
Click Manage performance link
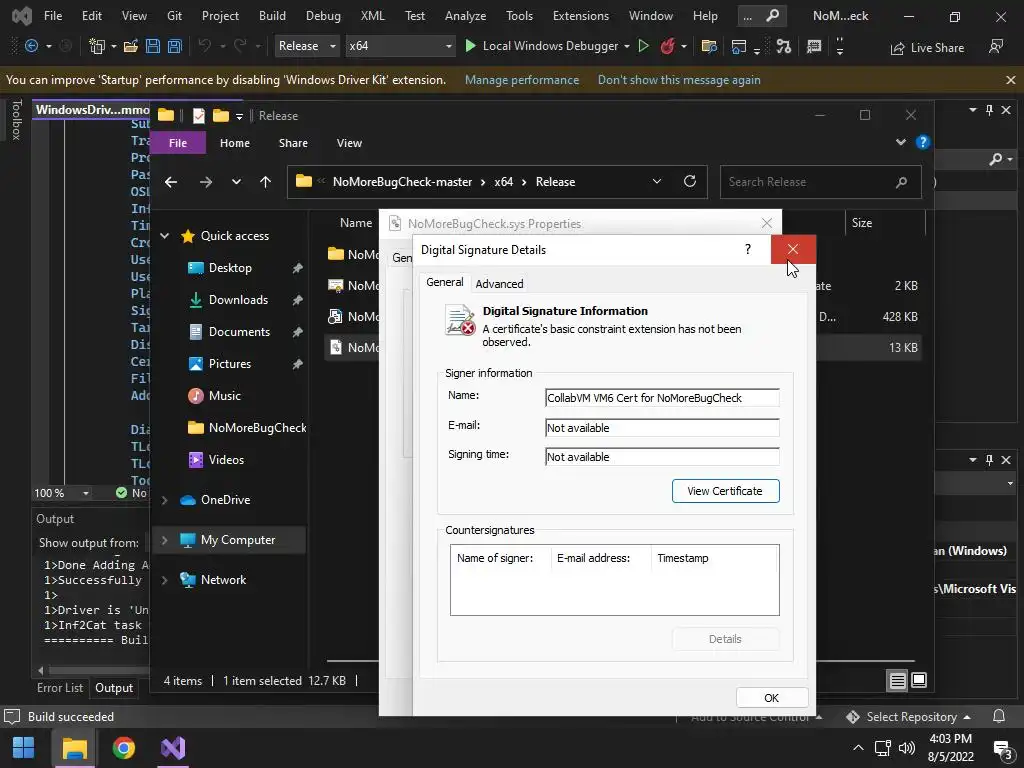click(x=522, y=80)
